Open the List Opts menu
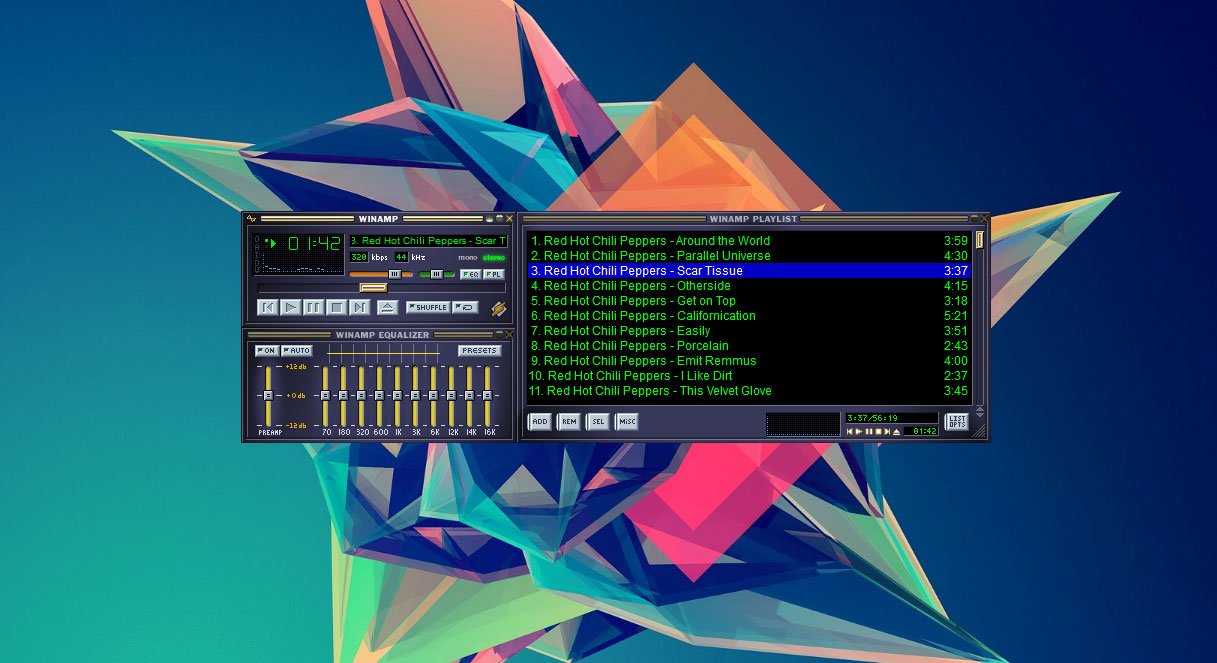 (x=957, y=422)
